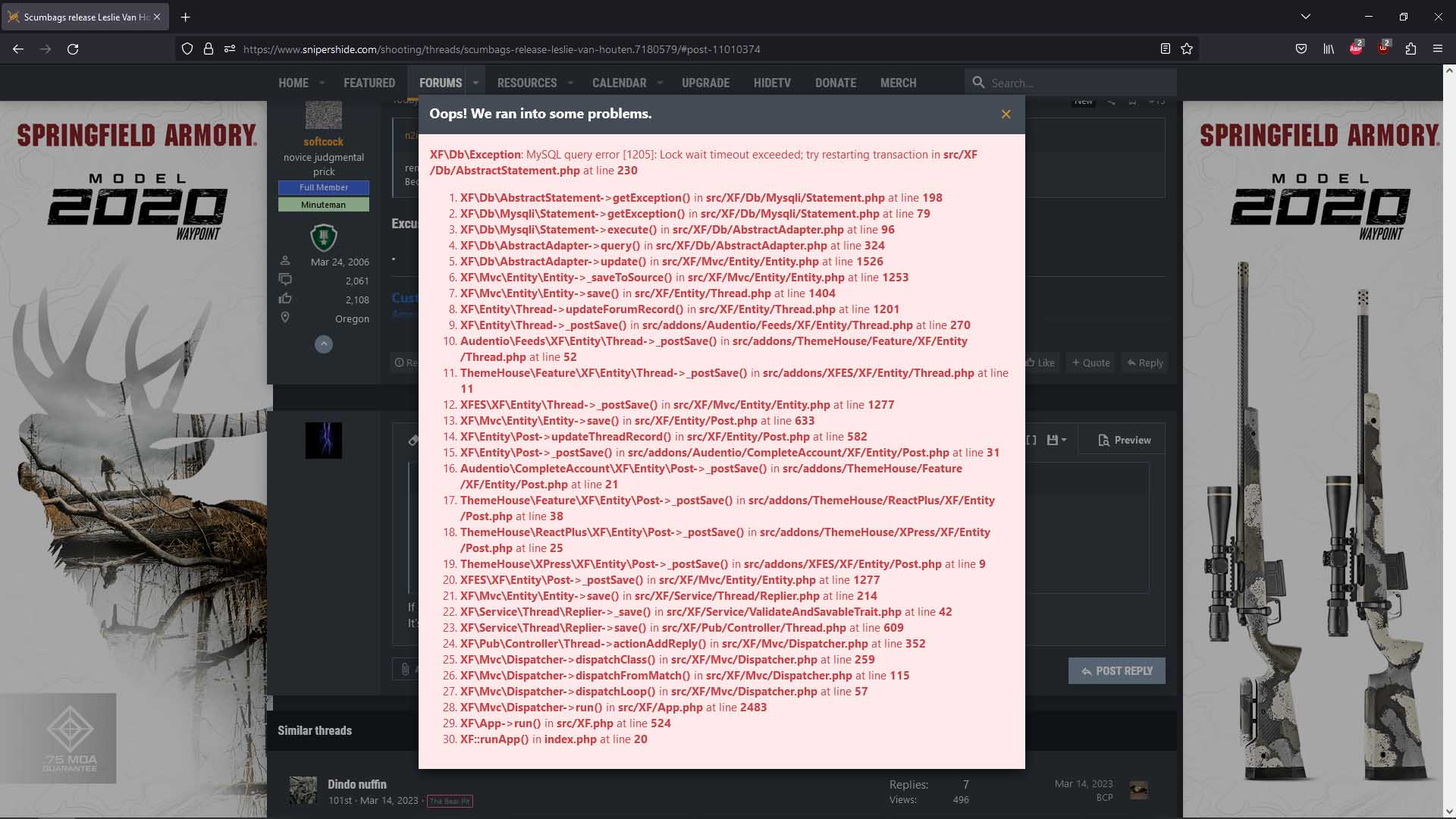The image size is (1456, 819).
Task: Click the Minuteman badge
Action: [x=324, y=205]
